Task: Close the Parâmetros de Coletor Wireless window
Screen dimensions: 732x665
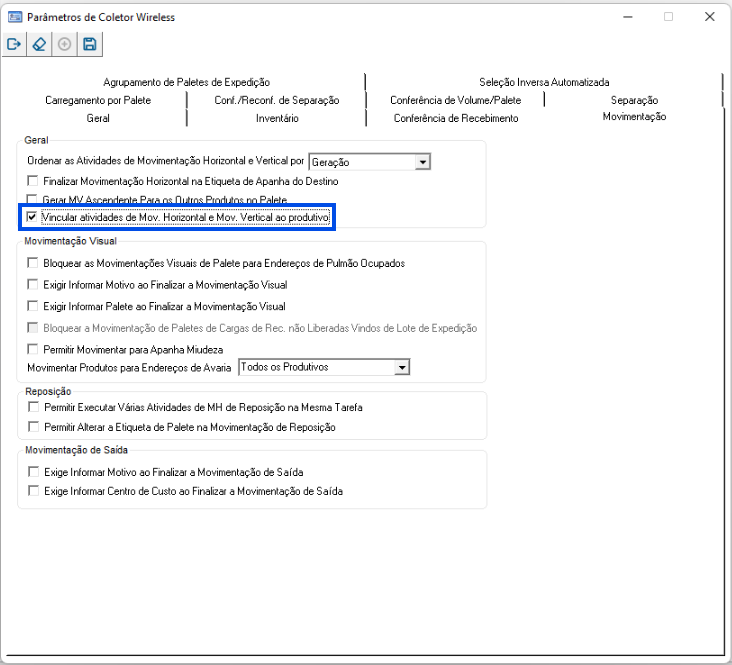Action: coord(710,17)
